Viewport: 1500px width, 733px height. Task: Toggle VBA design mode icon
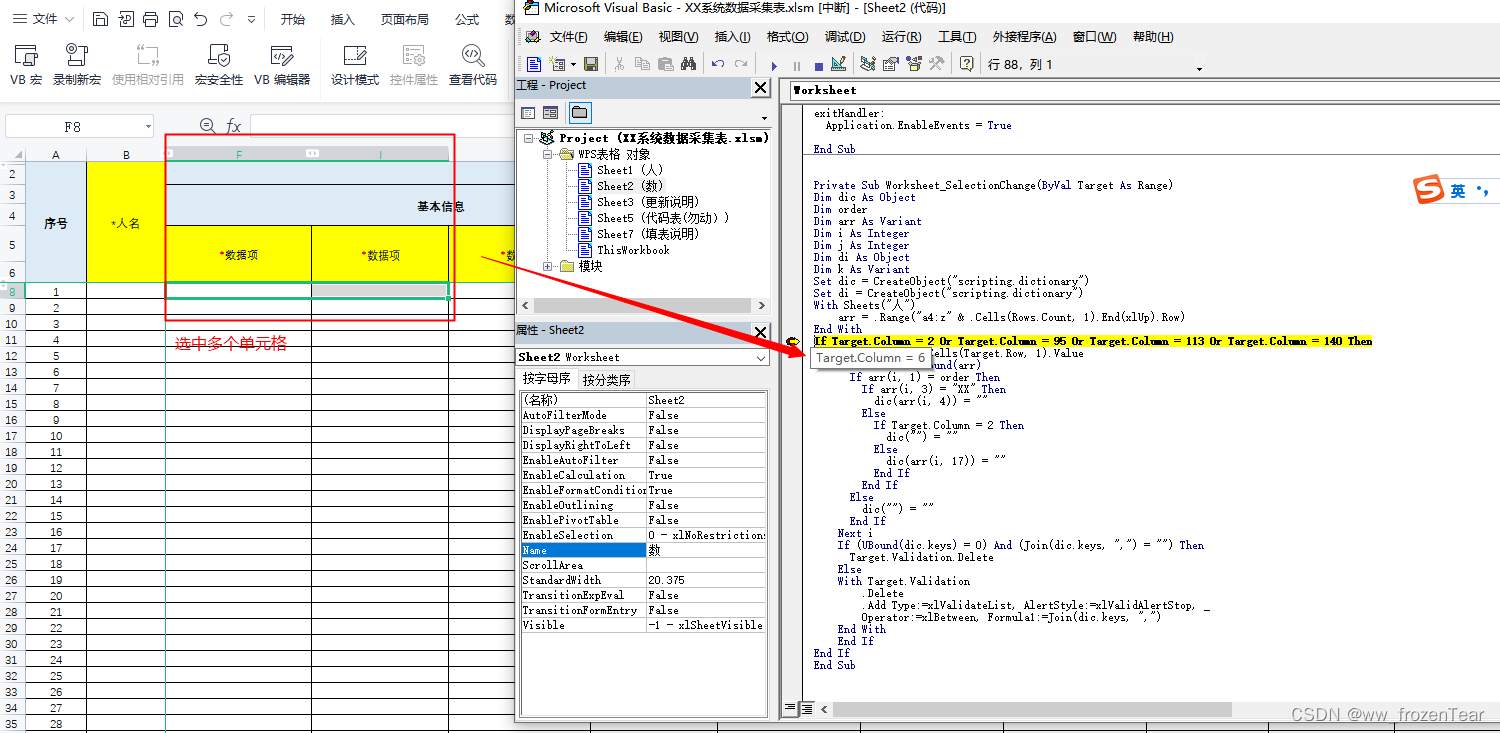pyautogui.click(x=838, y=64)
